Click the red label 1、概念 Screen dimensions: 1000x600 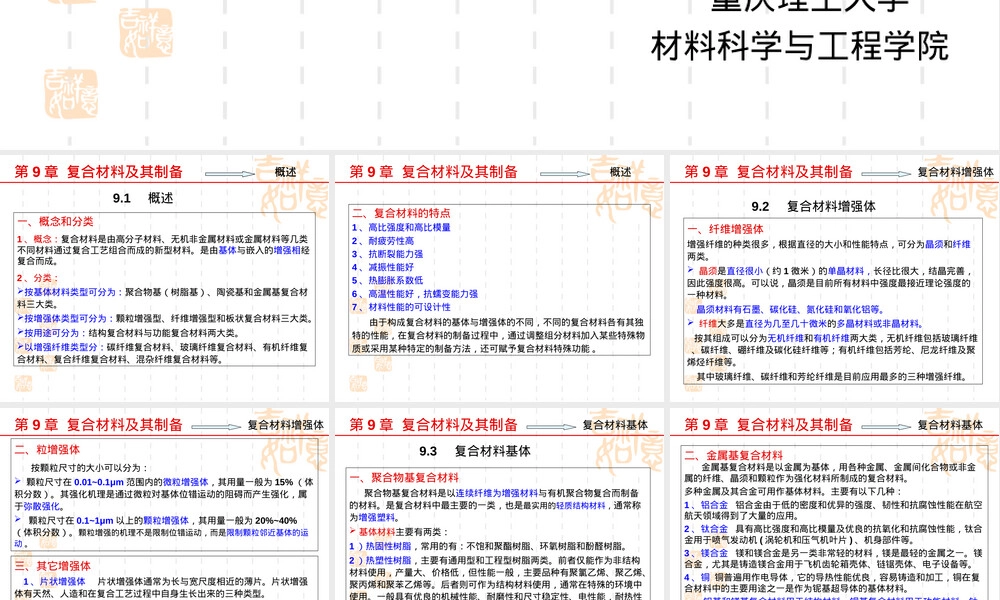click(34, 239)
